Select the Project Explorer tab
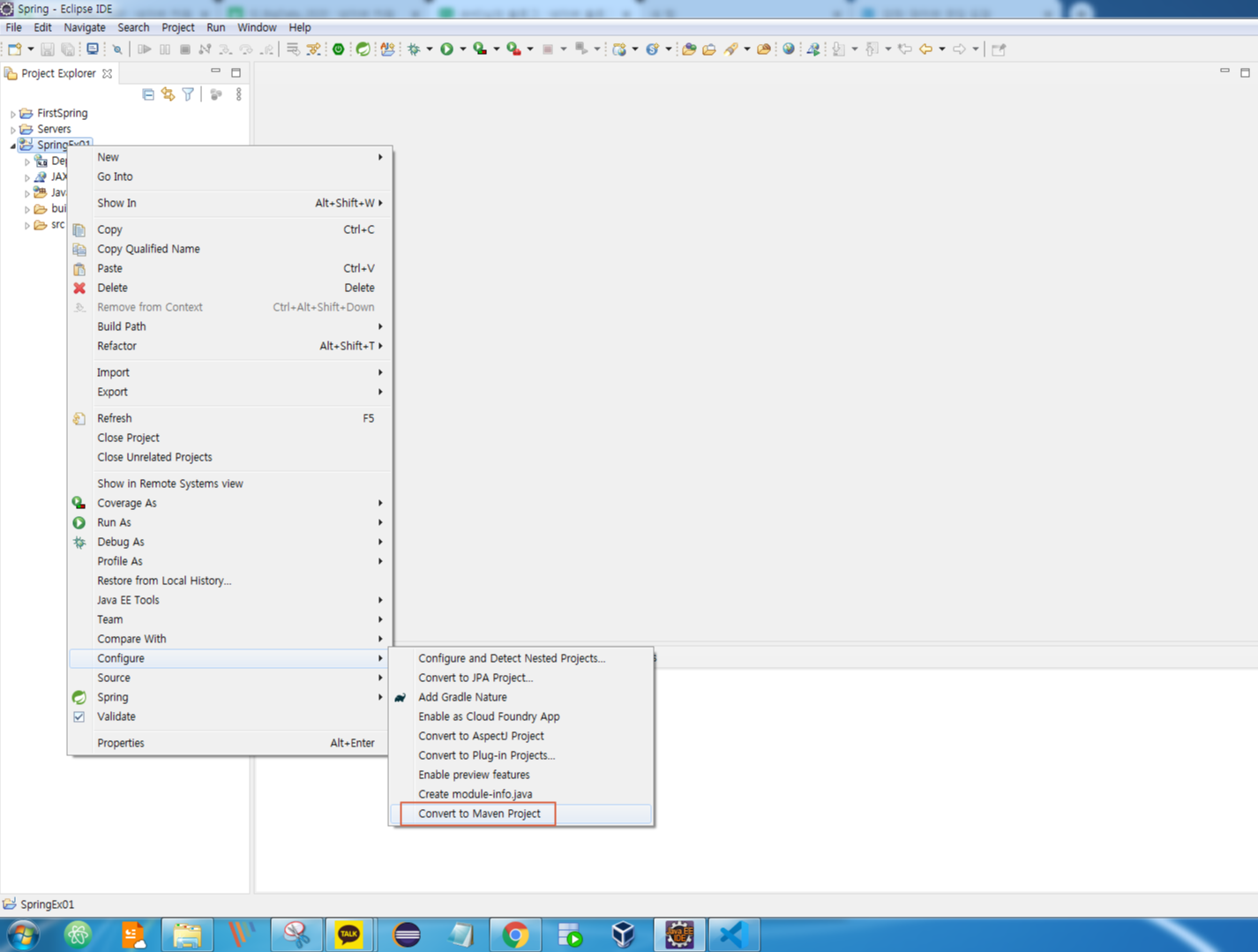Image resolution: width=1258 pixels, height=952 pixels. (58, 73)
